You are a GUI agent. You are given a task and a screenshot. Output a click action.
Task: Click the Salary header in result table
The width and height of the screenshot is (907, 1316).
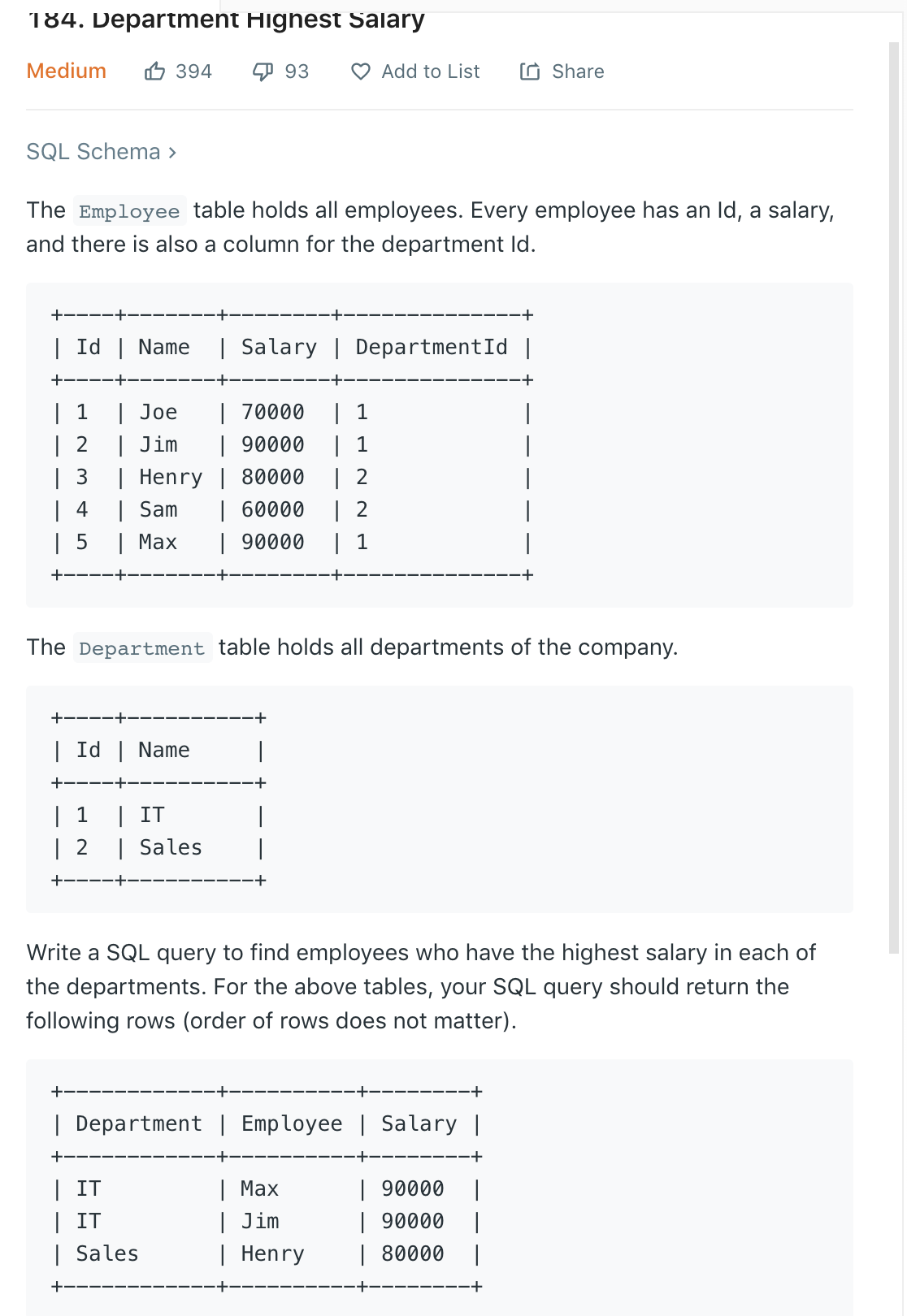[x=419, y=1123]
